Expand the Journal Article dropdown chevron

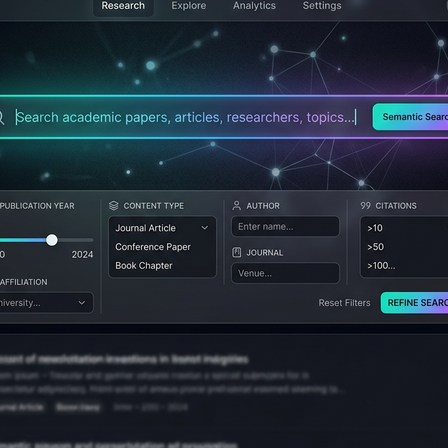pyautogui.click(x=205, y=228)
